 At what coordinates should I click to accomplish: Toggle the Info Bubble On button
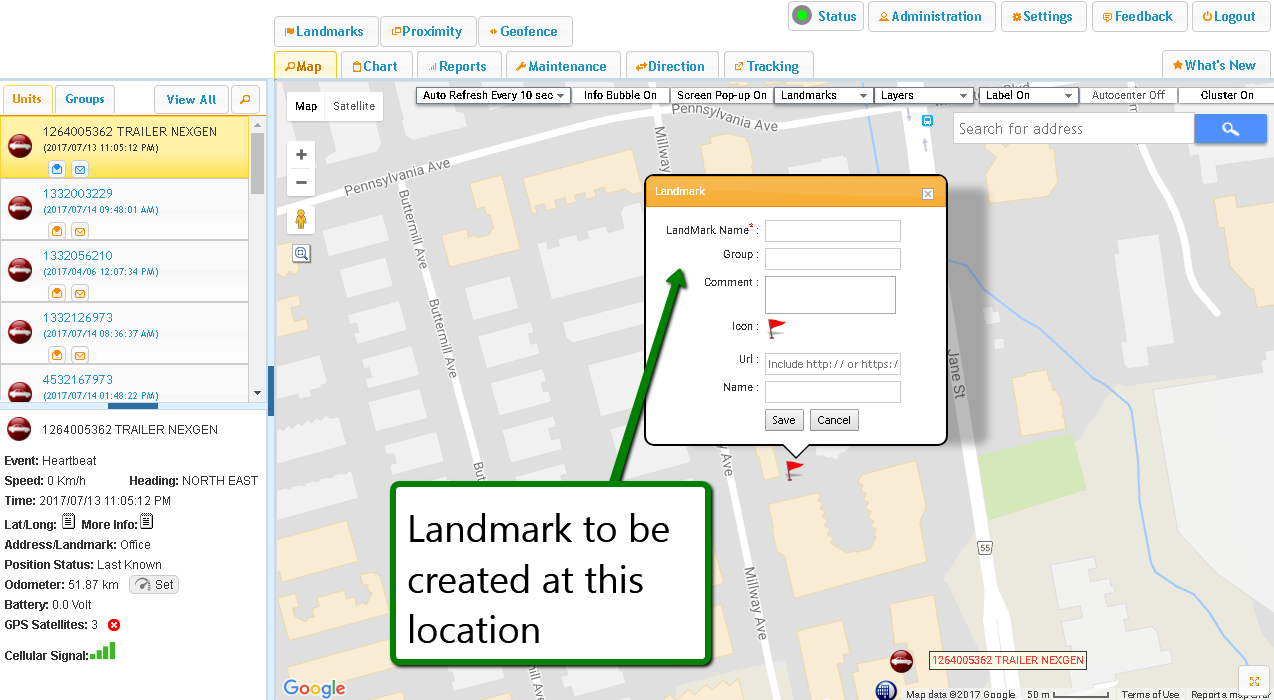pyautogui.click(x=620, y=96)
